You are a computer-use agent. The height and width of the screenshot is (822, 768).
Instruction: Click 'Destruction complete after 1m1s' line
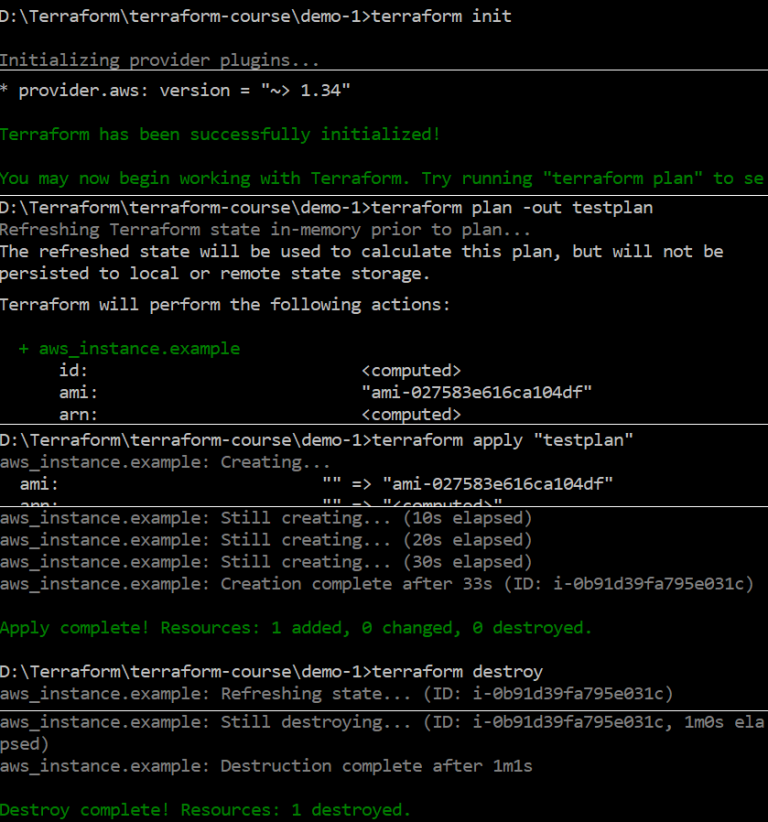pyautogui.click(x=266, y=766)
